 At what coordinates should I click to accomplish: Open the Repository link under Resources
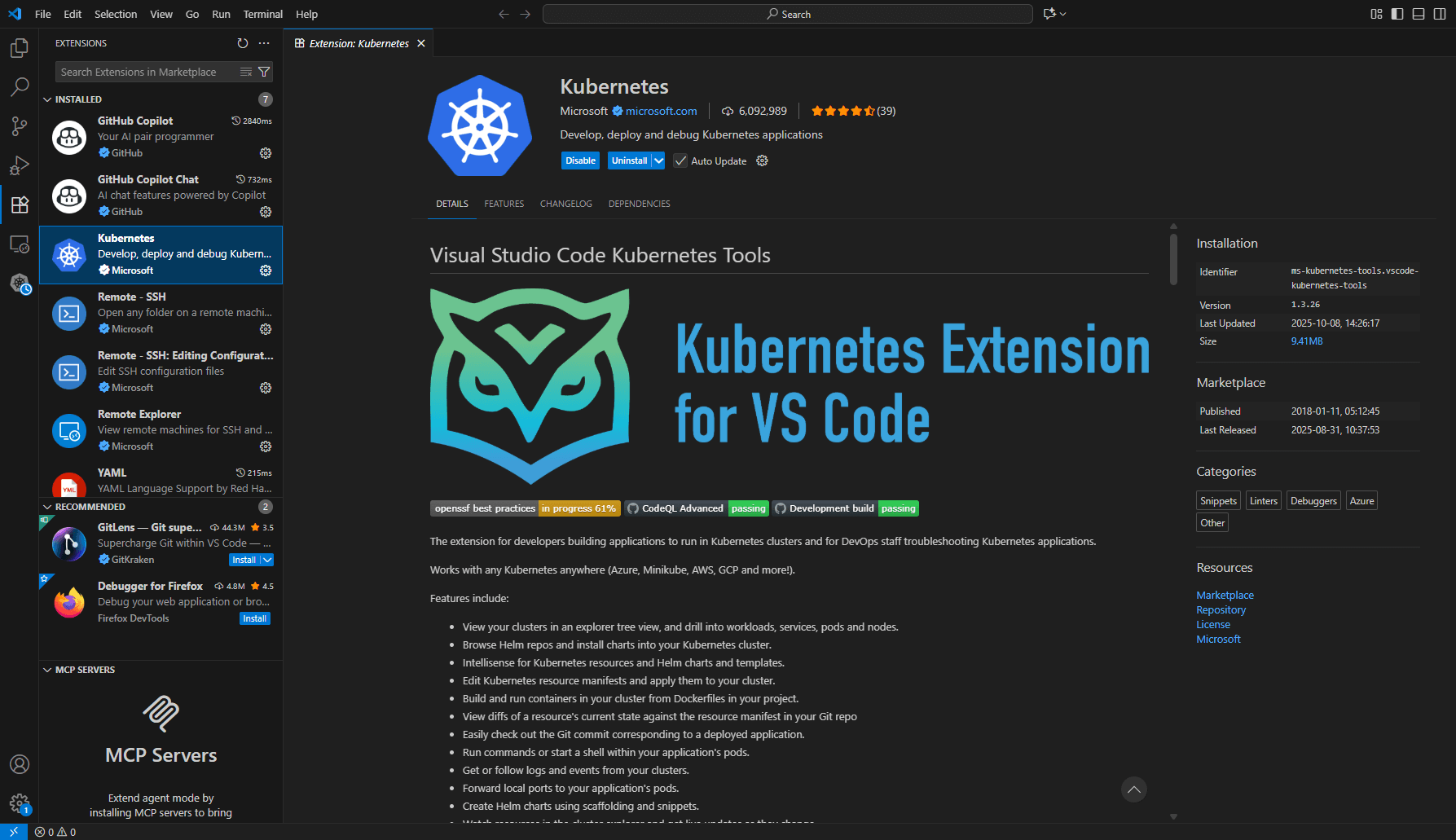[1221, 609]
